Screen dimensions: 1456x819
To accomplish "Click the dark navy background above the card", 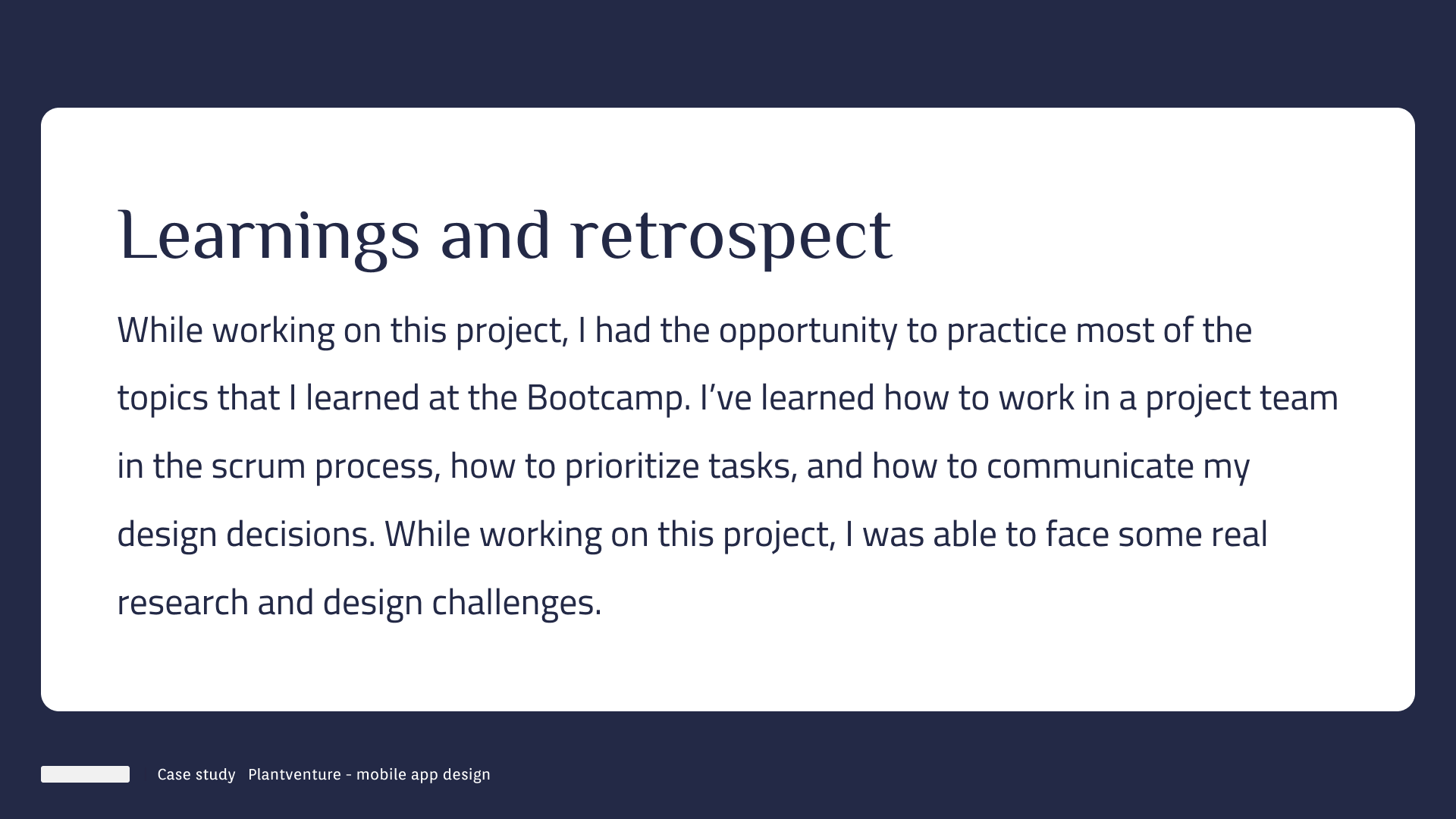I will click(x=728, y=53).
